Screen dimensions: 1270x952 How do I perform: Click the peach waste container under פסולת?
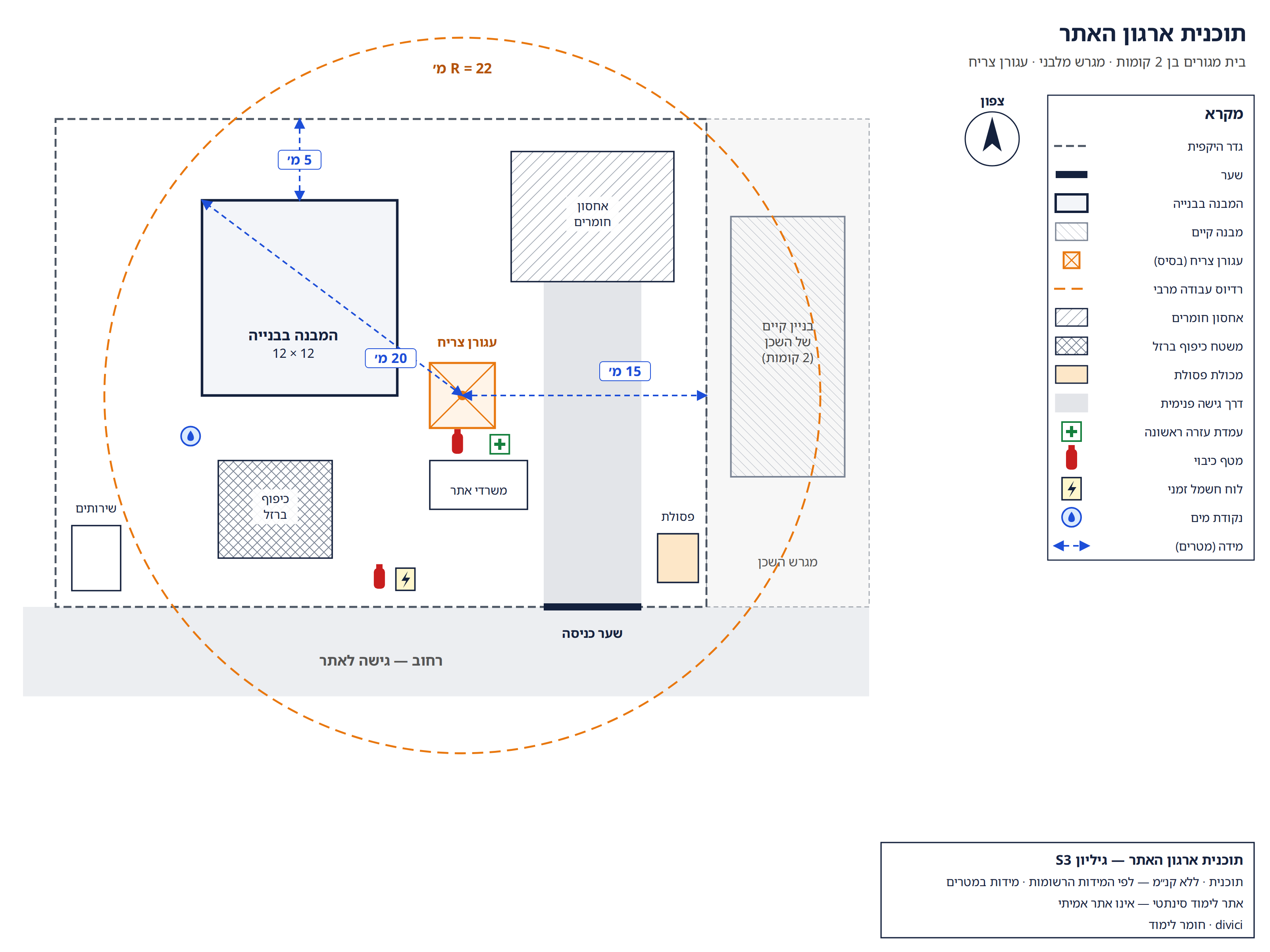click(677, 558)
